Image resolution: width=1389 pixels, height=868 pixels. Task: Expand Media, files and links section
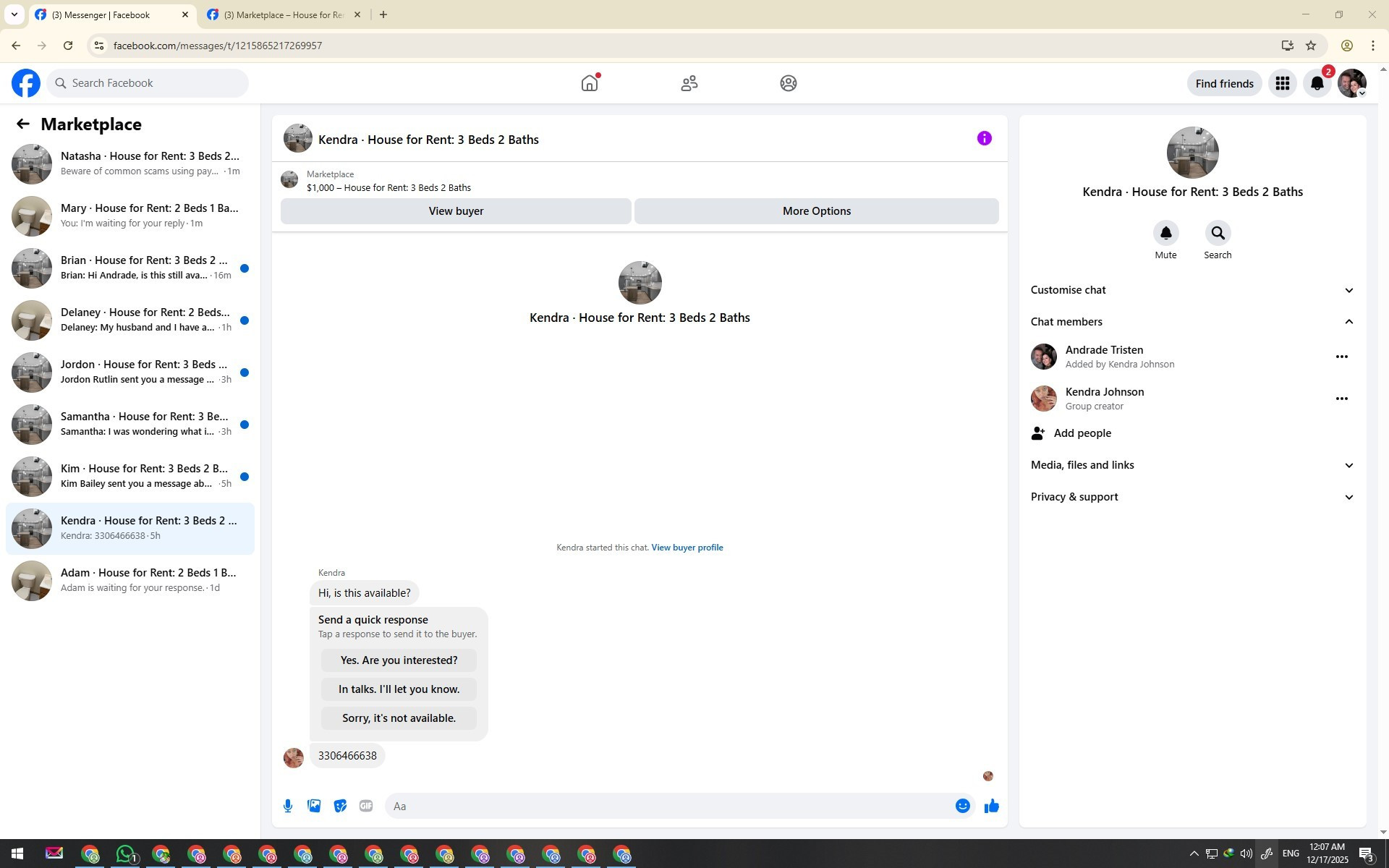pos(1192,465)
